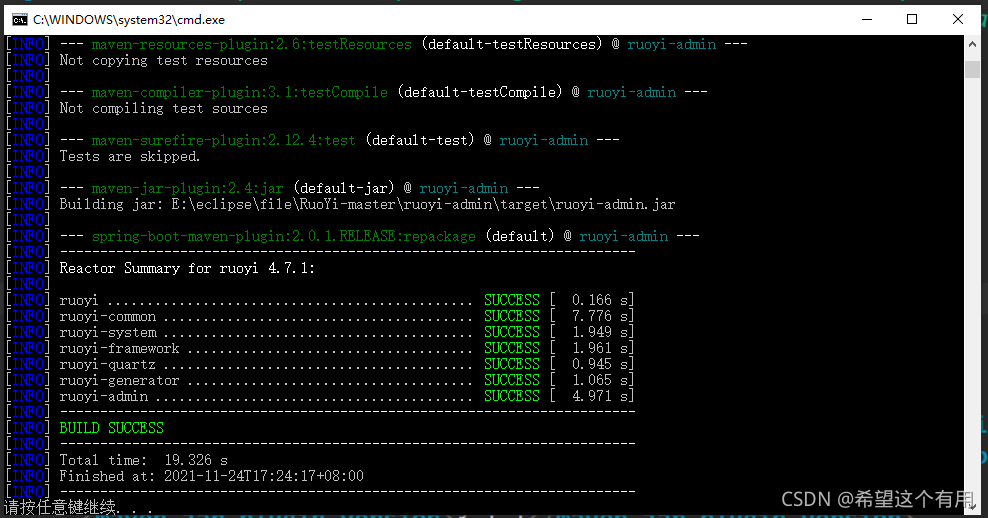Maximize the cmd.exe window

912,20
